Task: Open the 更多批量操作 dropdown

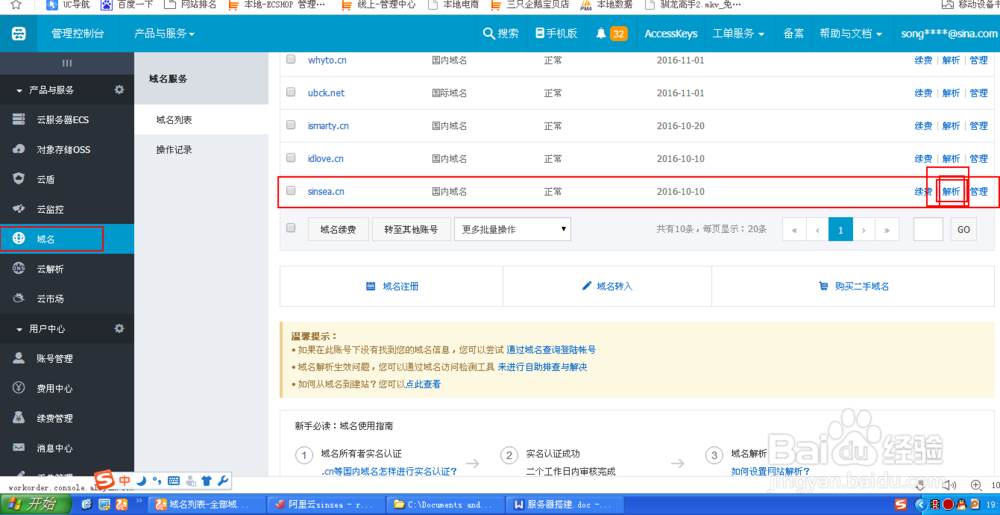Action: pyautogui.click(x=513, y=229)
